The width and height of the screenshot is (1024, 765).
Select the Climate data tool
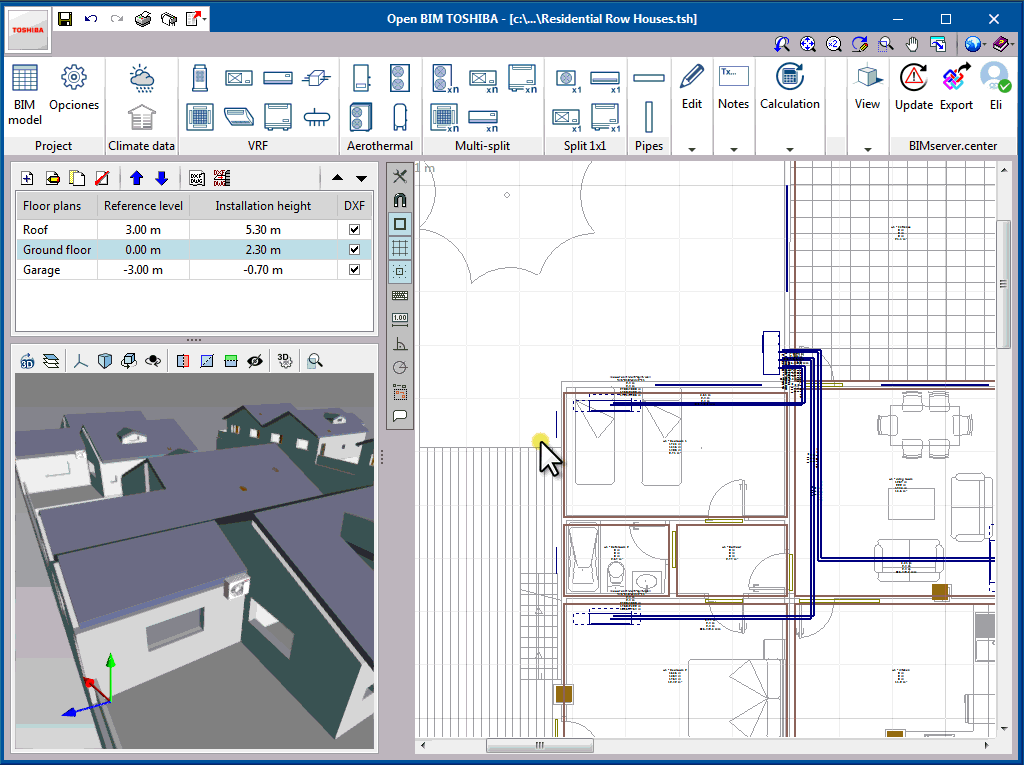coord(141,95)
